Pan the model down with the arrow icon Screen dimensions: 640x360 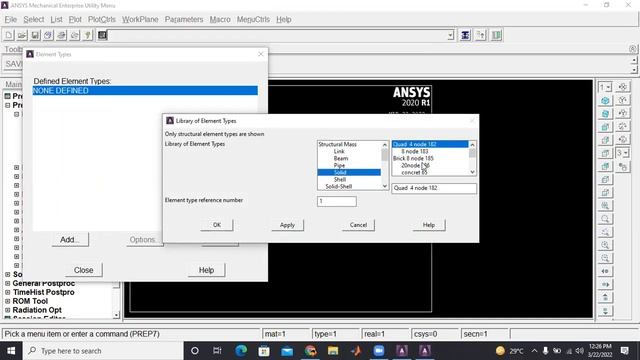pos(605,311)
